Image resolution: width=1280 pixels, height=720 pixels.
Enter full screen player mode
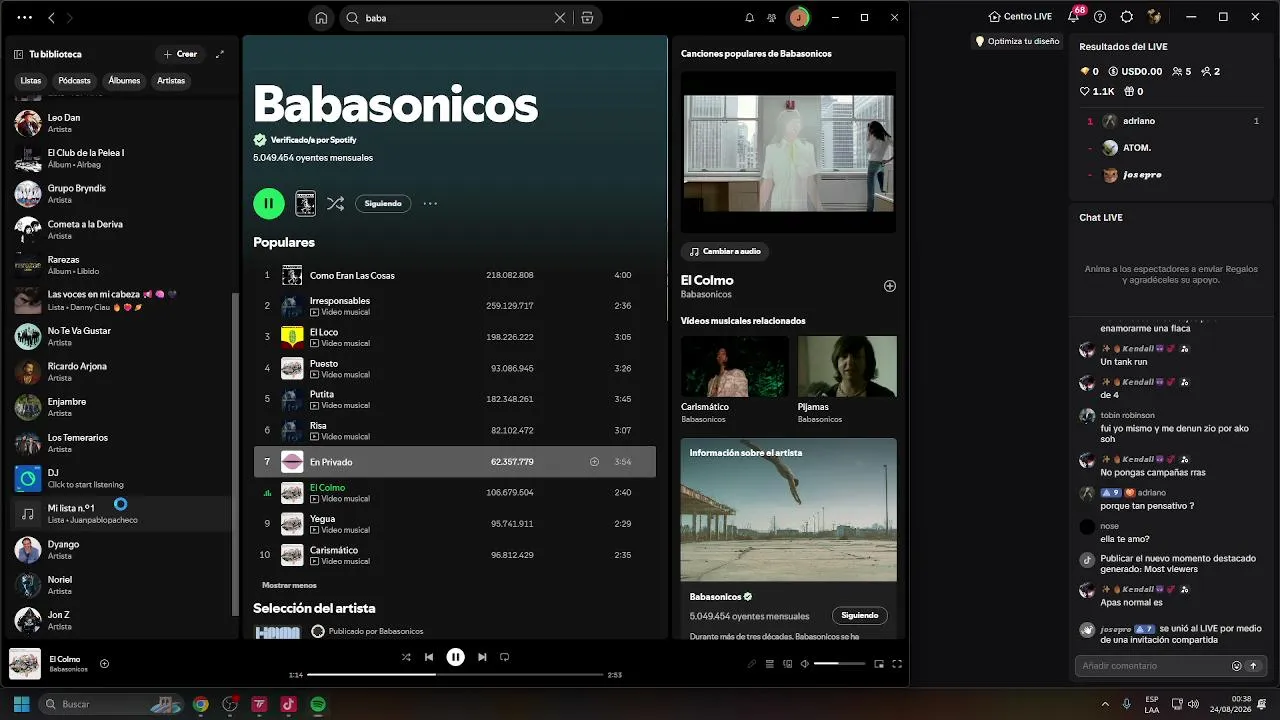tap(897, 664)
